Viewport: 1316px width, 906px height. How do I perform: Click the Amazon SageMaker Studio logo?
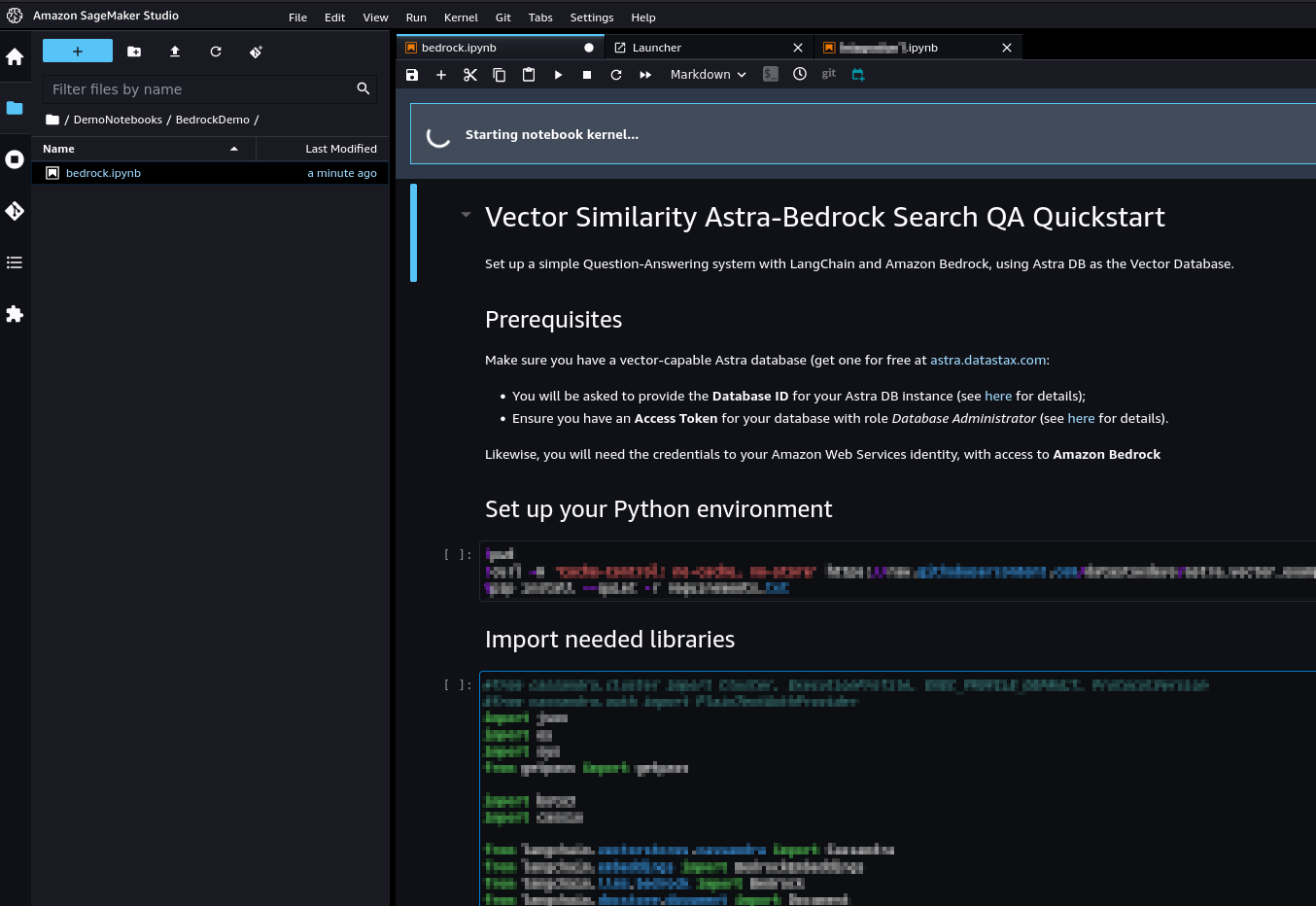point(15,16)
